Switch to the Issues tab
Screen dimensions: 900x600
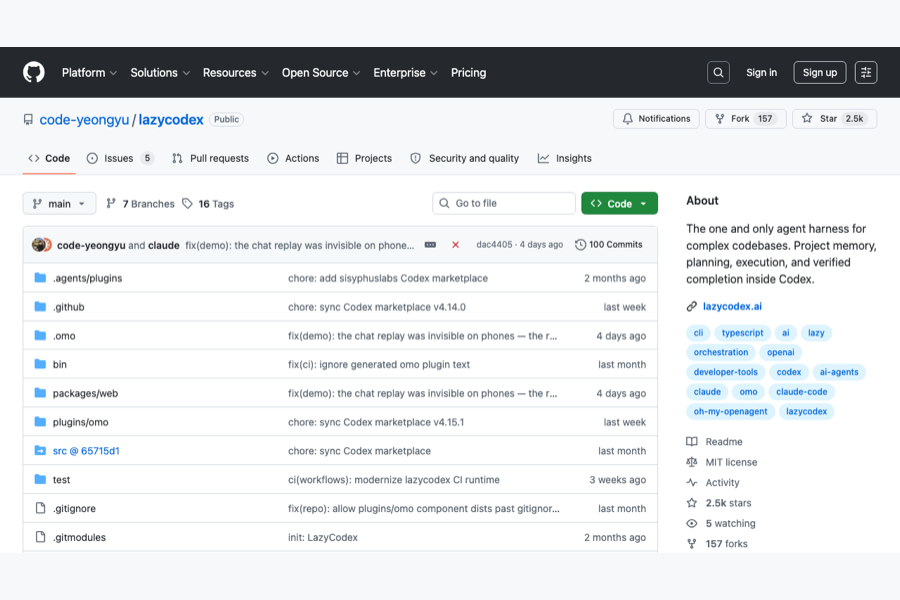[x=120, y=158]
